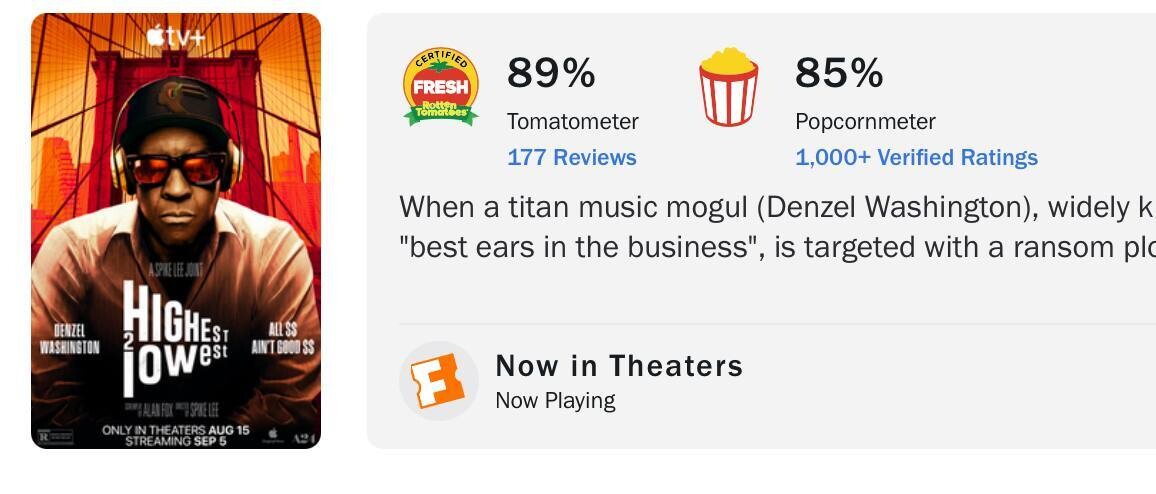
Task: Click Denzel Washington's sunglasses on the poster
Action: click(176, 168)
